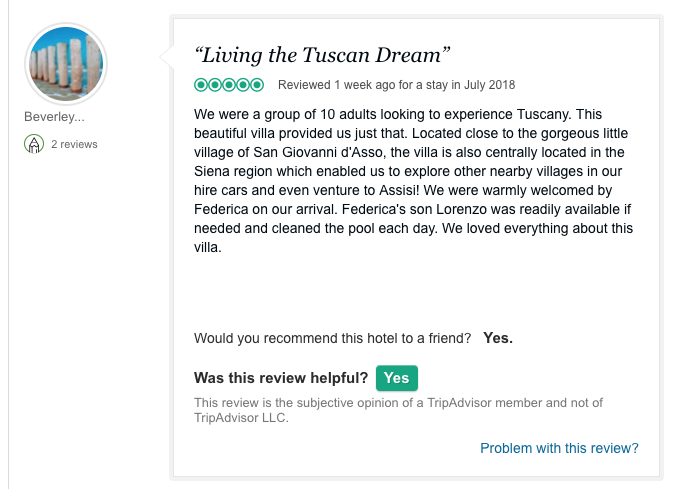676x489 pixels.
Task: Click the second green rating bubble
Action: click(x=215, y=85)
